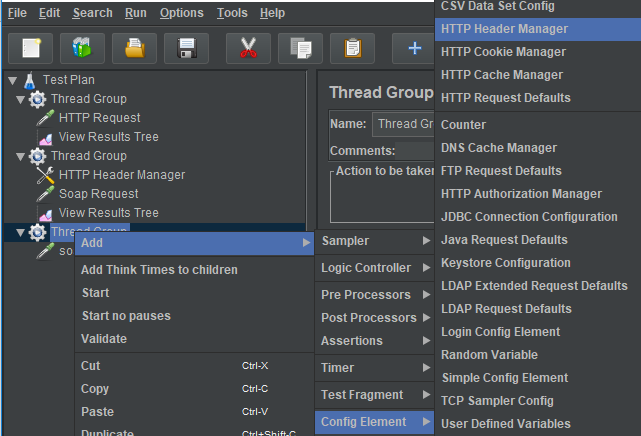Screen dimensions: 641x436
Task: Select Simple Config Element entry
Action: click(x=538, y=378)
